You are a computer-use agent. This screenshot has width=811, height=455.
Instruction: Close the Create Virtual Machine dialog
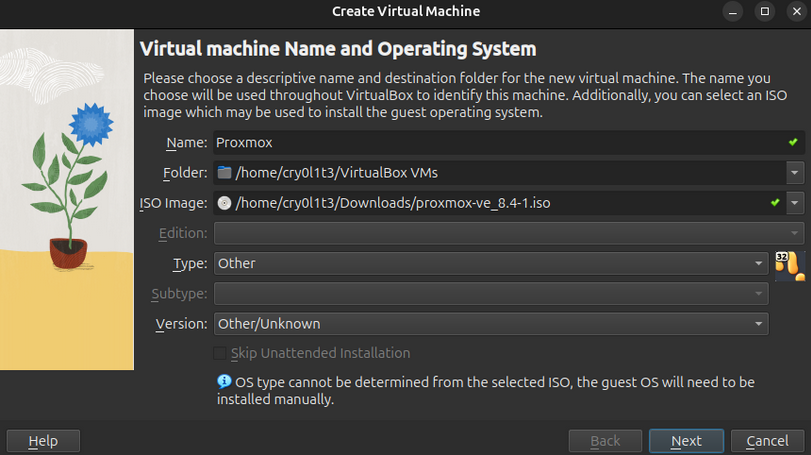[x=794, y=12]
